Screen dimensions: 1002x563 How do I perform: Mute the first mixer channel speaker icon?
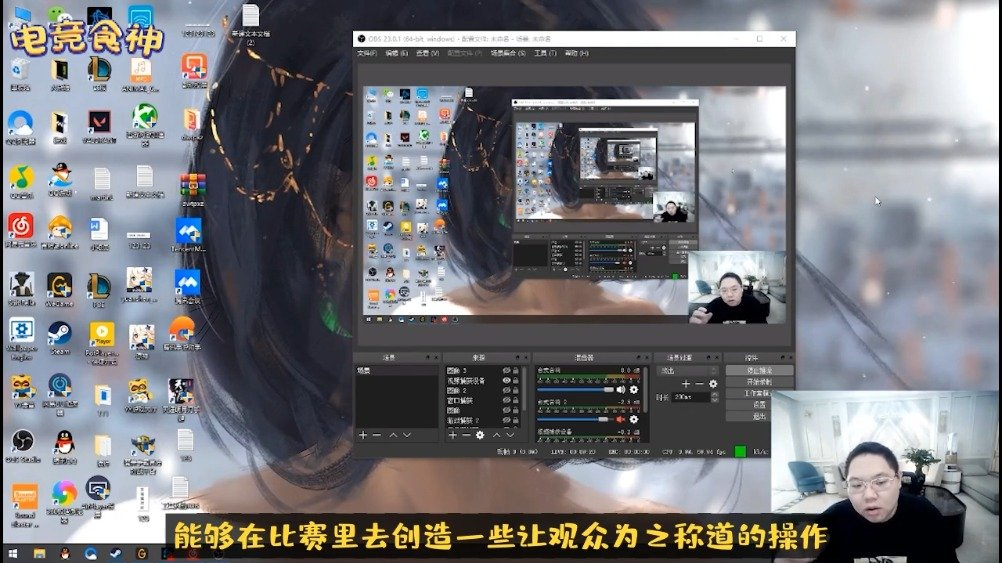(620, 389)
